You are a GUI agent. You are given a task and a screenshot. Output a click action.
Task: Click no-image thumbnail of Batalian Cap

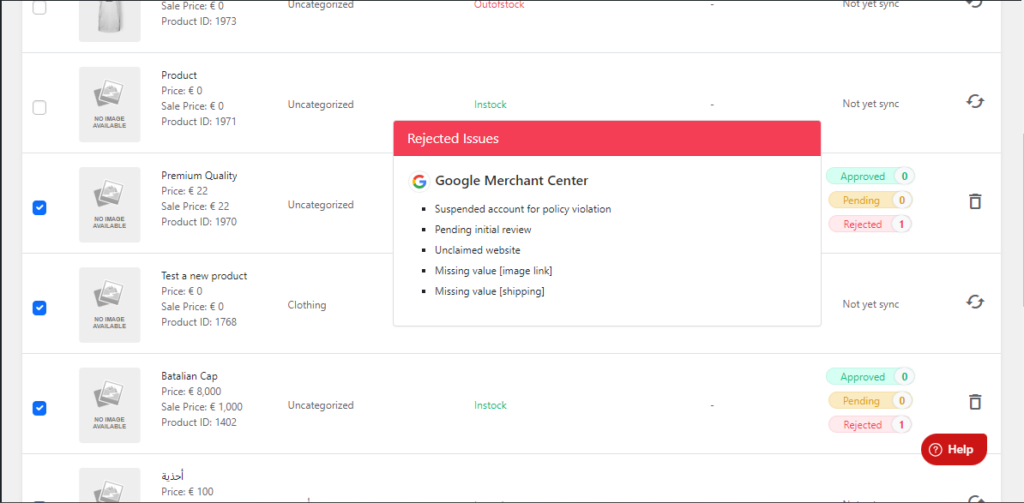point(110,405)
